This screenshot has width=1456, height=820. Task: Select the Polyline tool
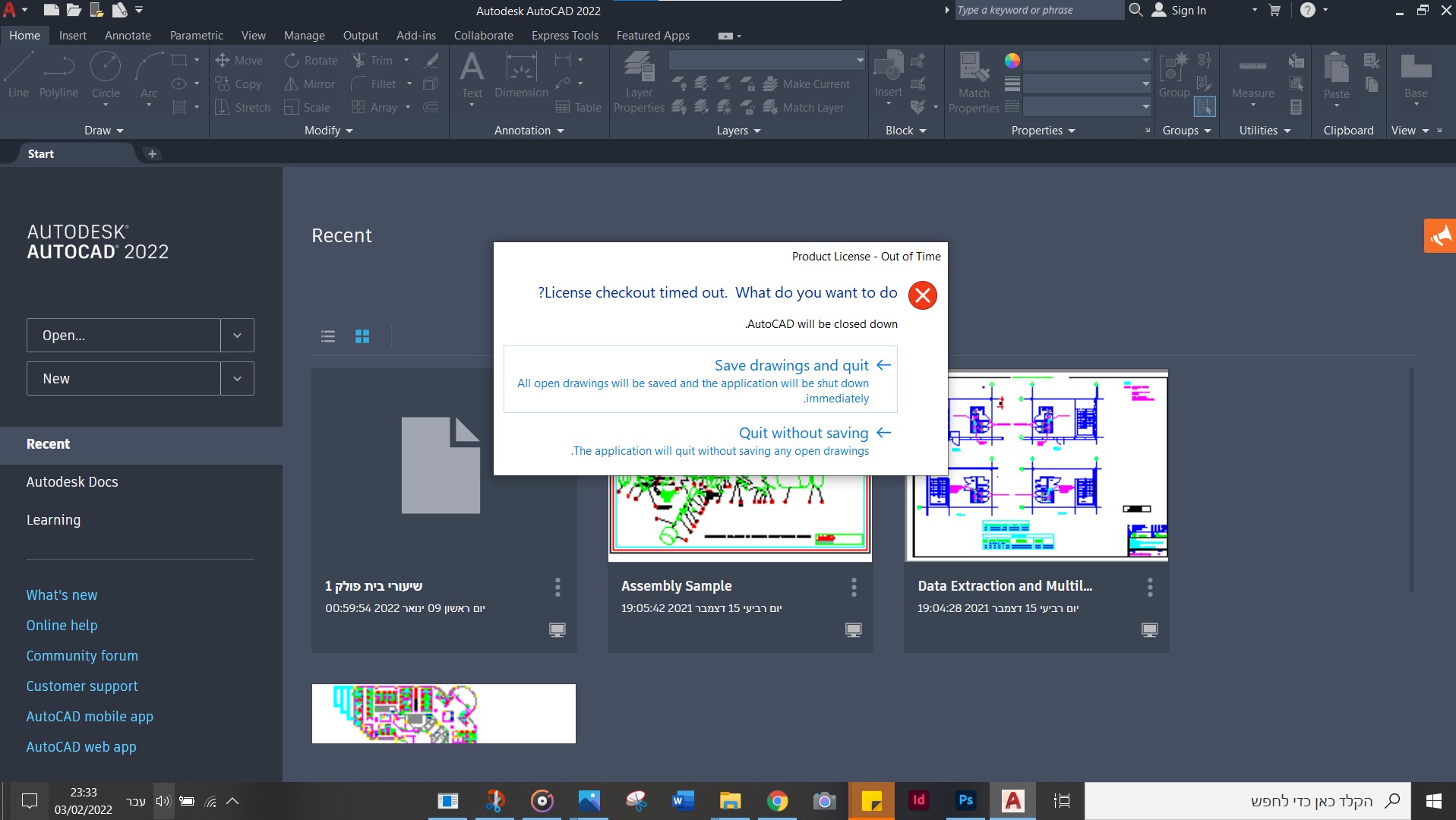click(x=58, y=75)
